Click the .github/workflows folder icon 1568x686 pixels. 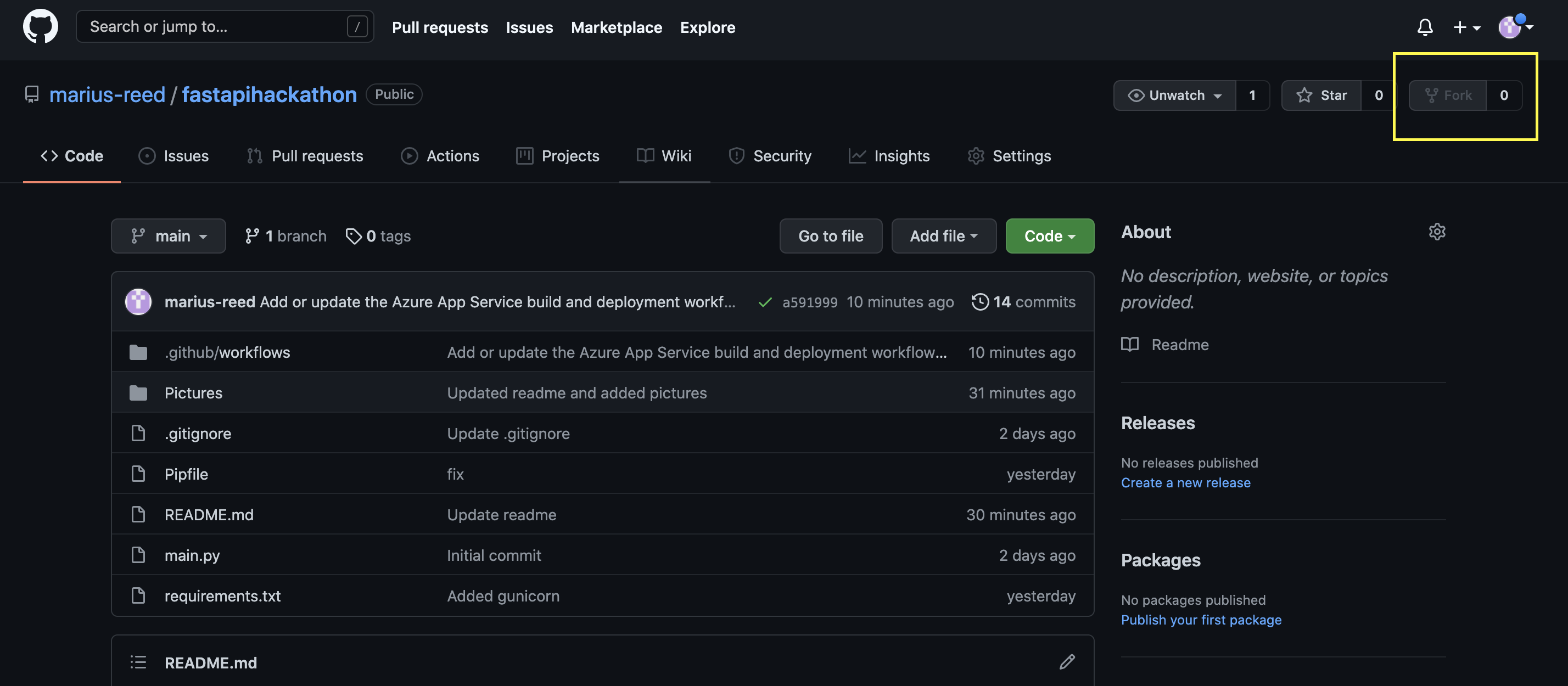pos(138,352)
